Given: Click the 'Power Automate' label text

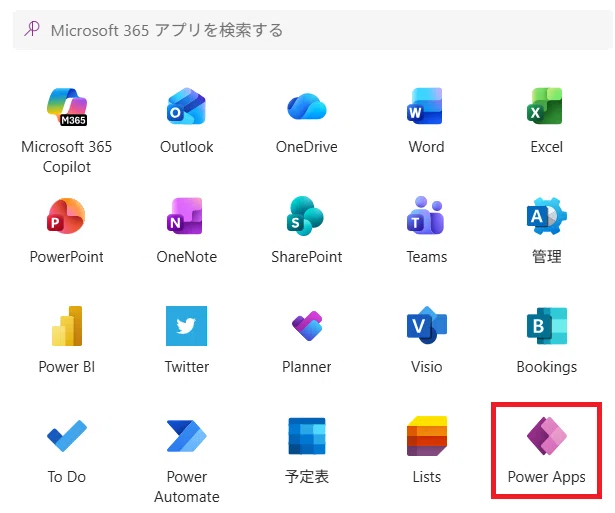Looking at the screenshot, I should [187, 487].
